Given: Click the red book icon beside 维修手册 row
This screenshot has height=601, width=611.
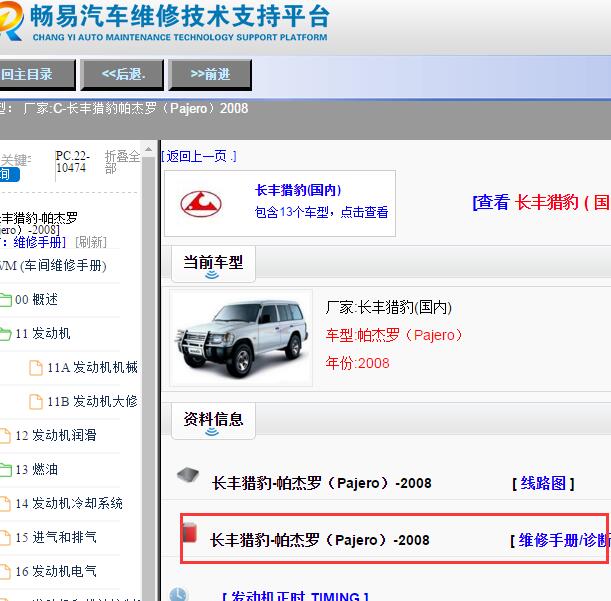Looking at the screenshot, I should [190, 532].
